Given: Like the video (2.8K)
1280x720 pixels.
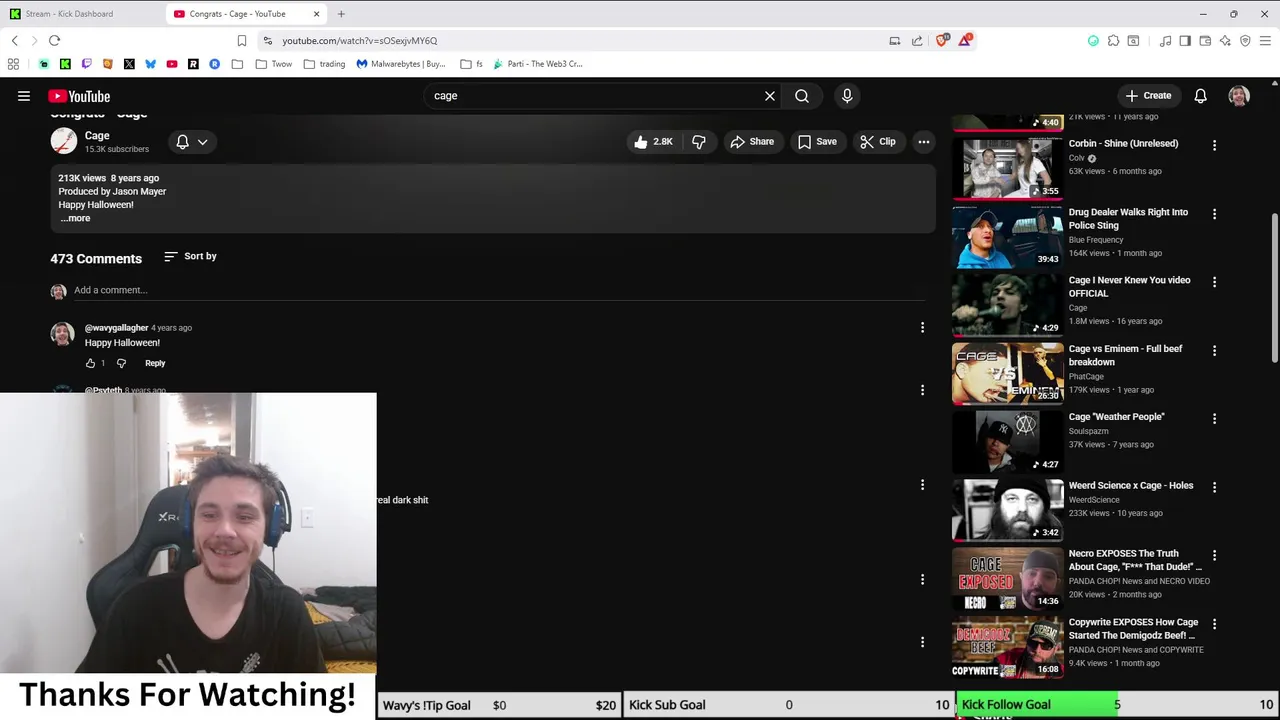Looking at the screenshot, I should pyautogui.click(x=653, y=142).
